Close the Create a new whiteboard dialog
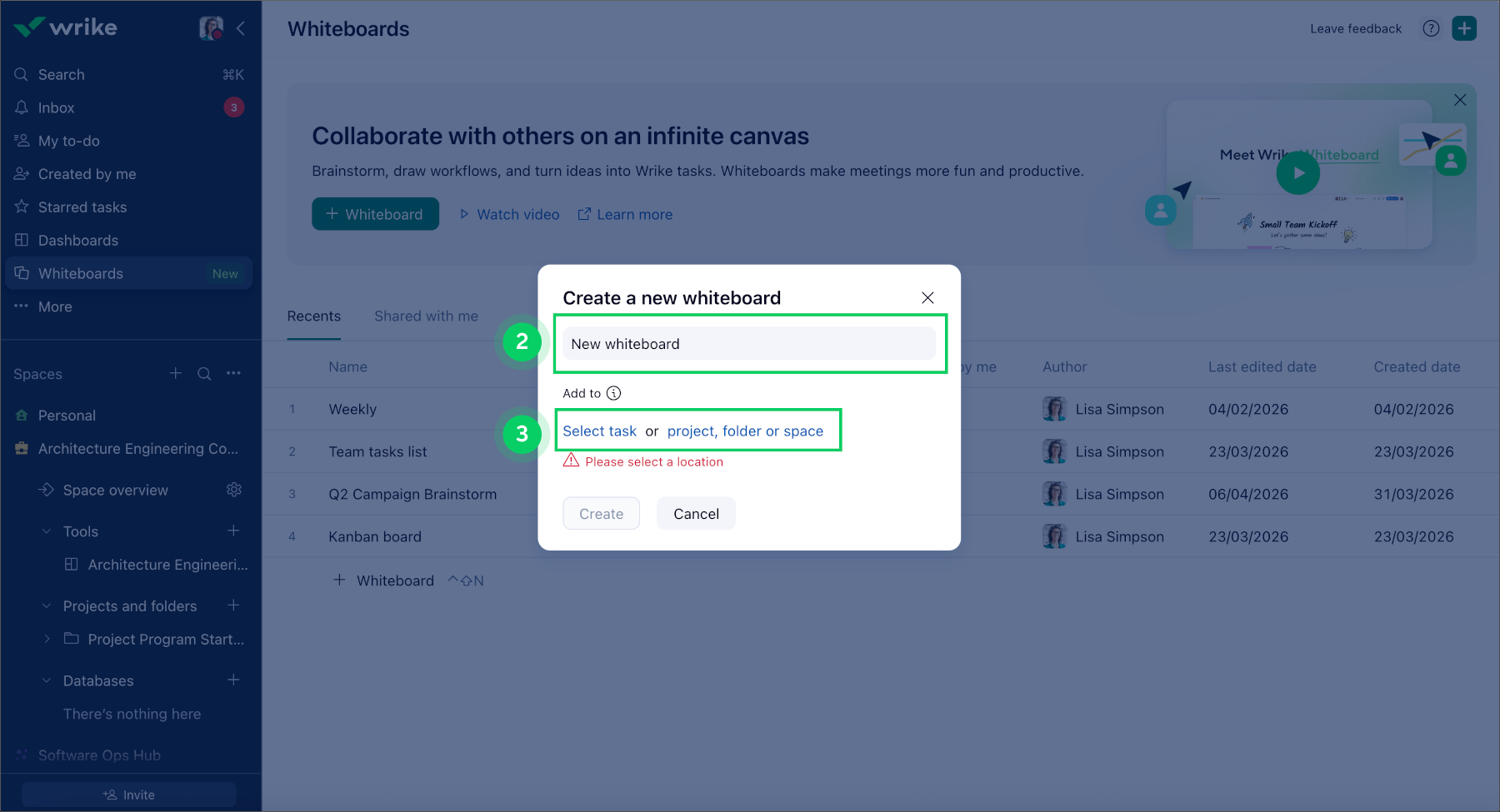 [x=927, y=298]
